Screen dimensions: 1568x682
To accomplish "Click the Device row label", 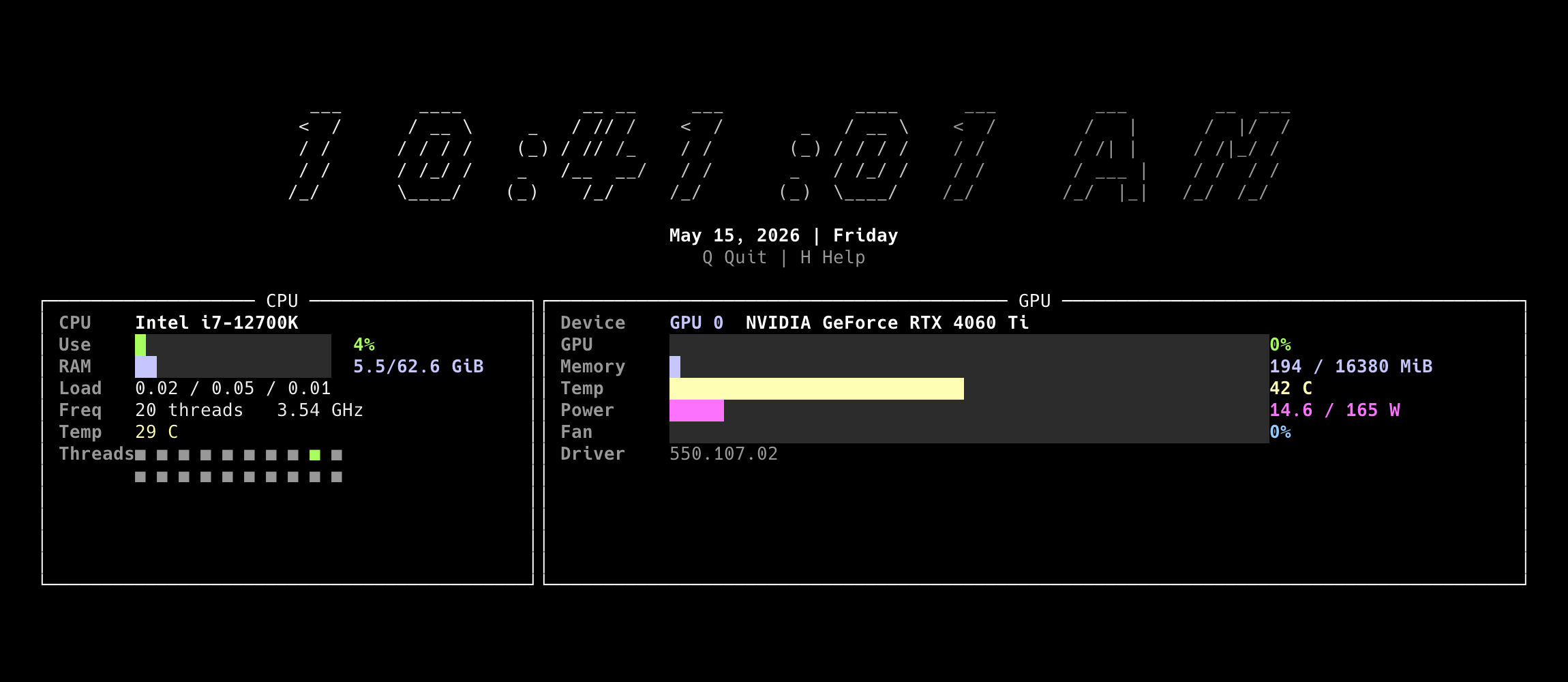I will pos(592,323).
